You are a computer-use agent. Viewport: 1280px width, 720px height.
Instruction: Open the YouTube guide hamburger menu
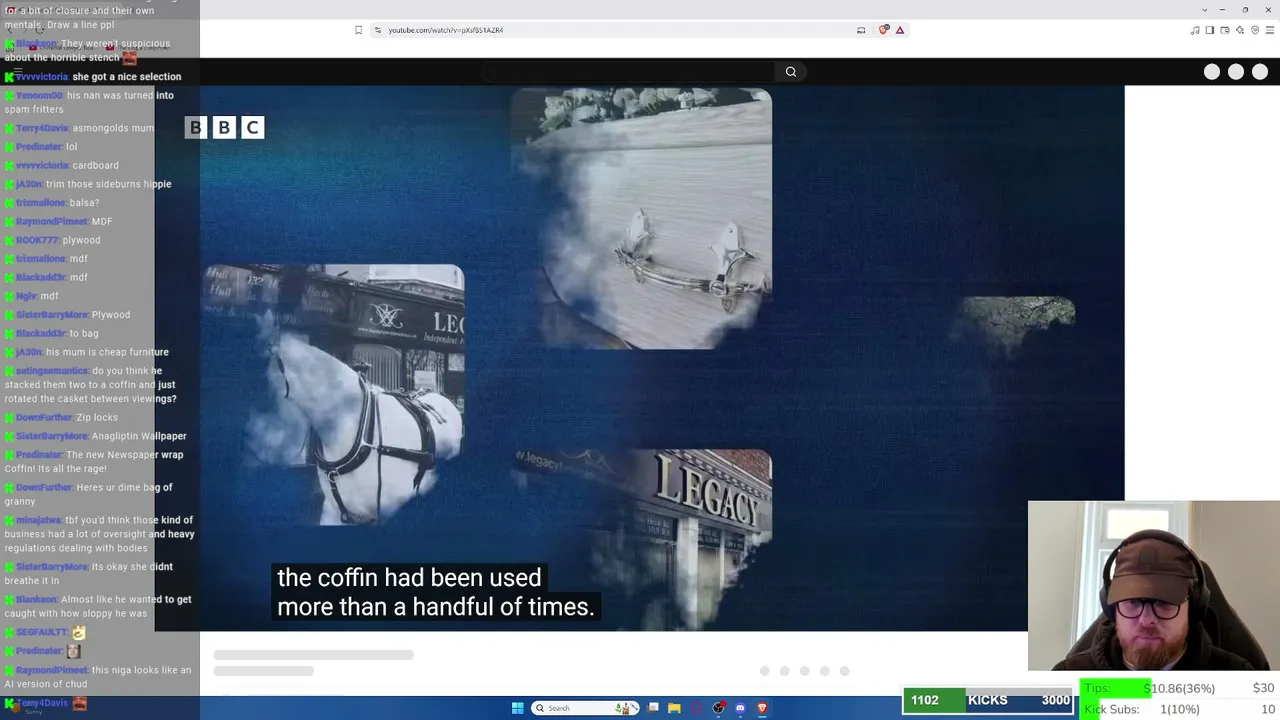[x=18, y=72]
